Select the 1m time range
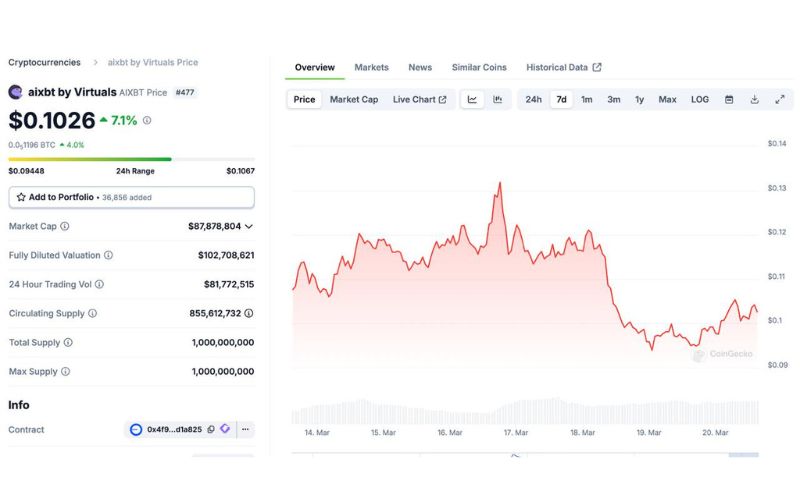 coord(587,99)
